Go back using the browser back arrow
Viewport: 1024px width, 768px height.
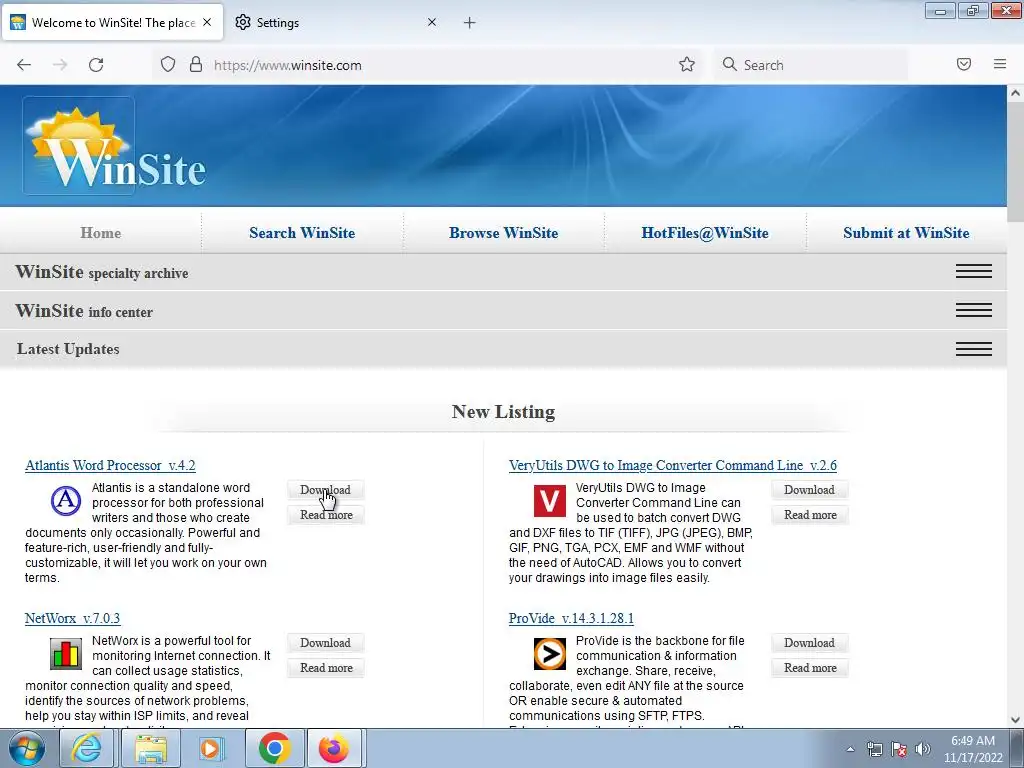[x=24, y=65]
